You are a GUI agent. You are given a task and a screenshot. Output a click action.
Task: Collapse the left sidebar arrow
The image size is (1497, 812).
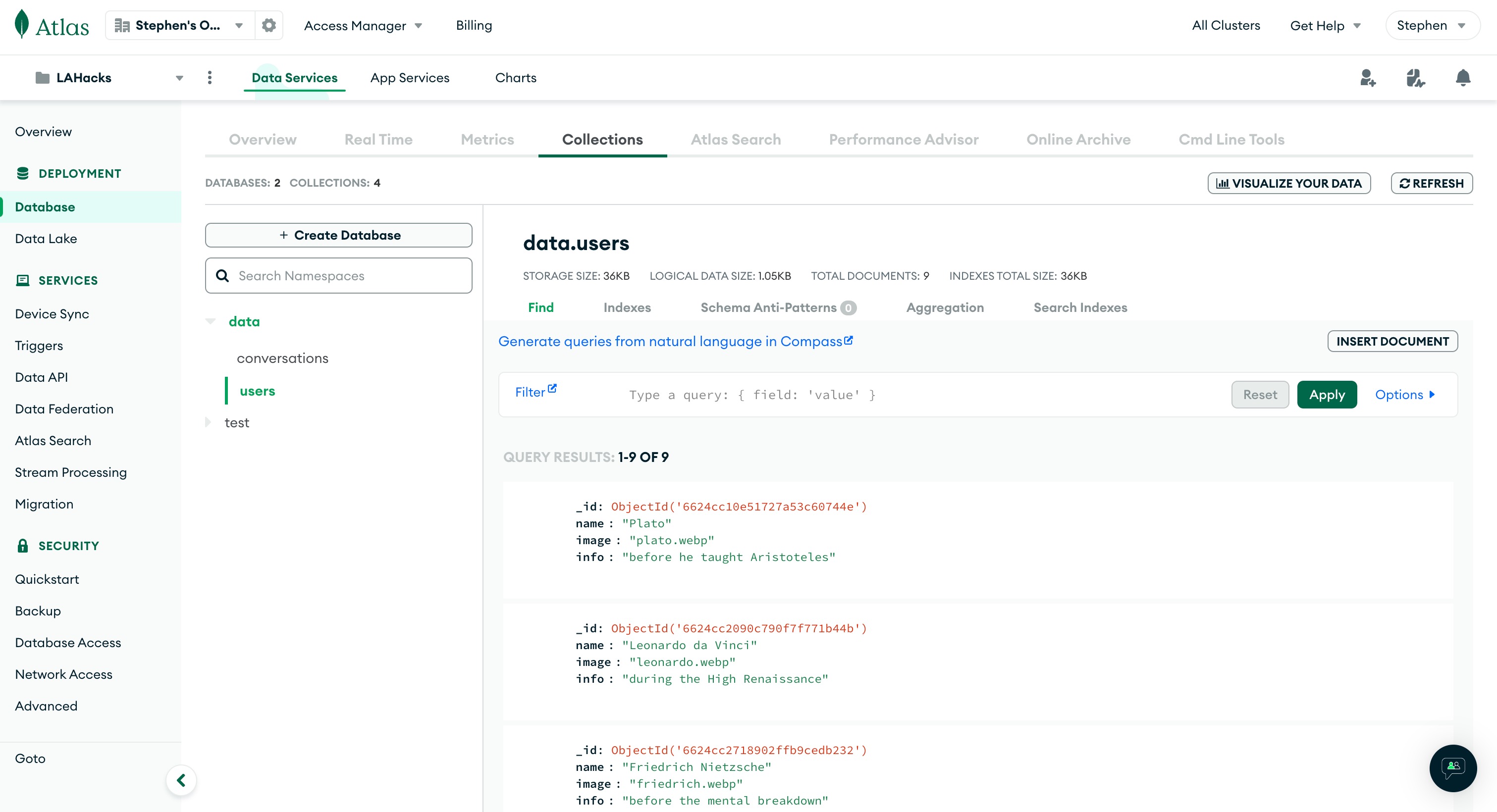[181, 780]
